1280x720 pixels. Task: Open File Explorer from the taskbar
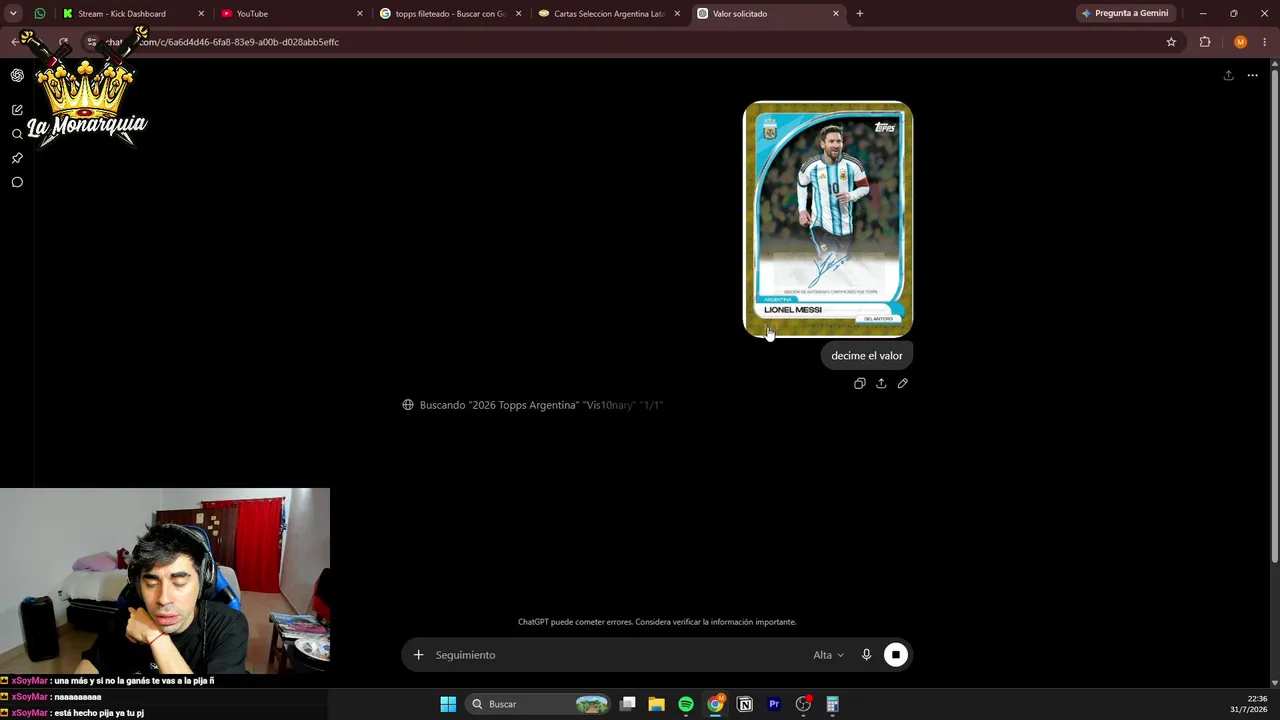657,704
